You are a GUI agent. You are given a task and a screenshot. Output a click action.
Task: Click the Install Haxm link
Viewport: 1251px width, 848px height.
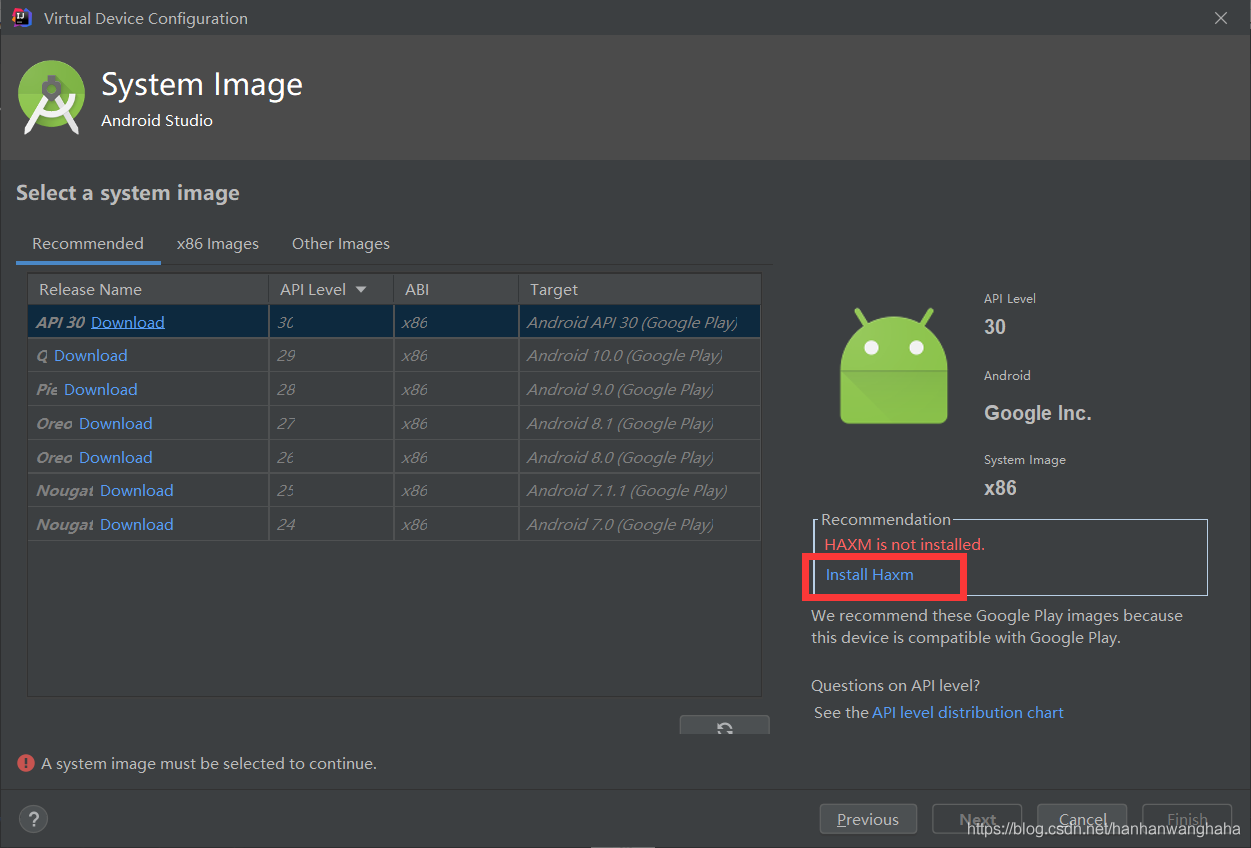(x=869, y=575)
